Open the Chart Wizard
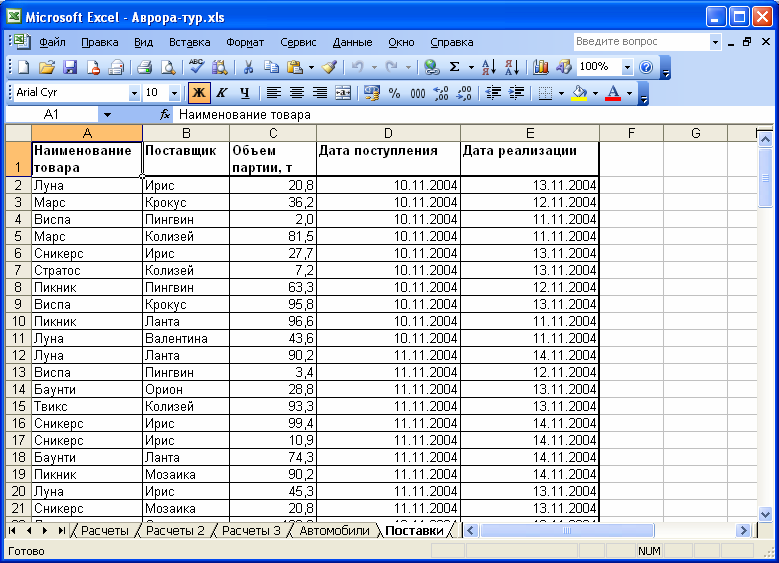This screenshot has width=779, height=563. pos(541,67)
